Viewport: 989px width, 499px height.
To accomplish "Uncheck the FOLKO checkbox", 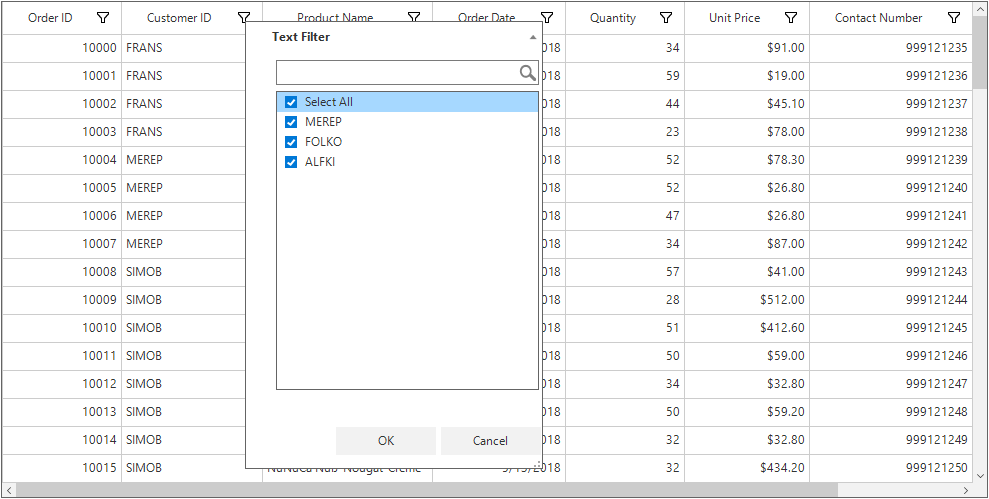I will click(291, 142).
